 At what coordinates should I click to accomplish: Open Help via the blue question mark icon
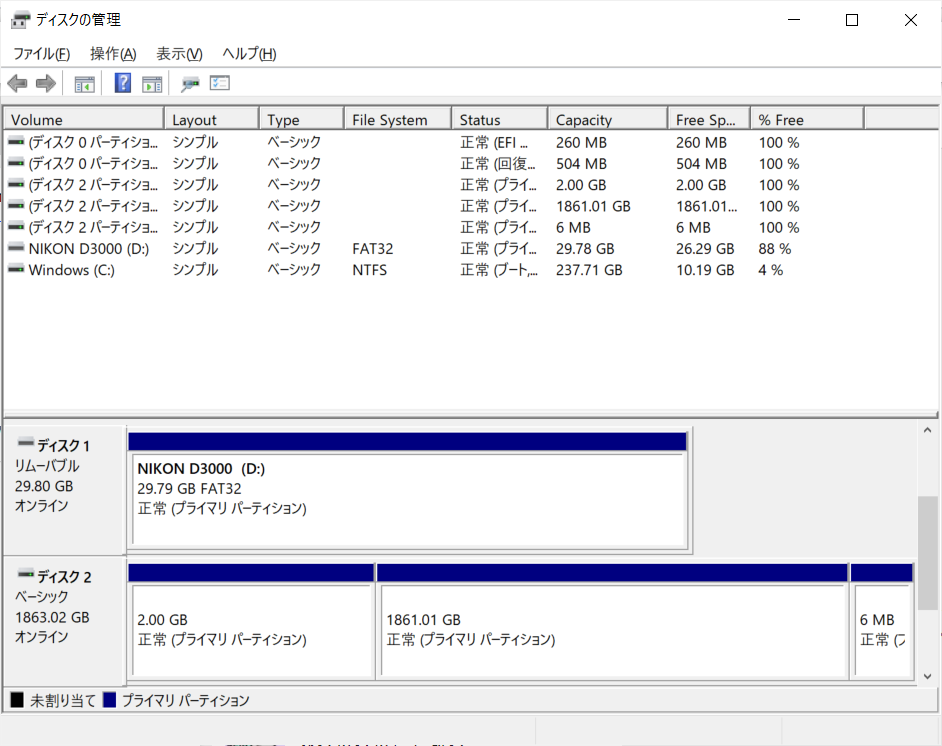123,84
